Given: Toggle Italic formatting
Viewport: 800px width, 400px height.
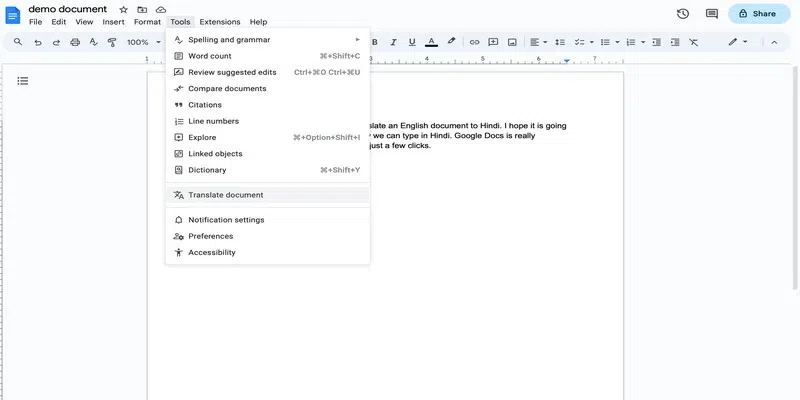Looking at the screenshot, I should [393, 42].
